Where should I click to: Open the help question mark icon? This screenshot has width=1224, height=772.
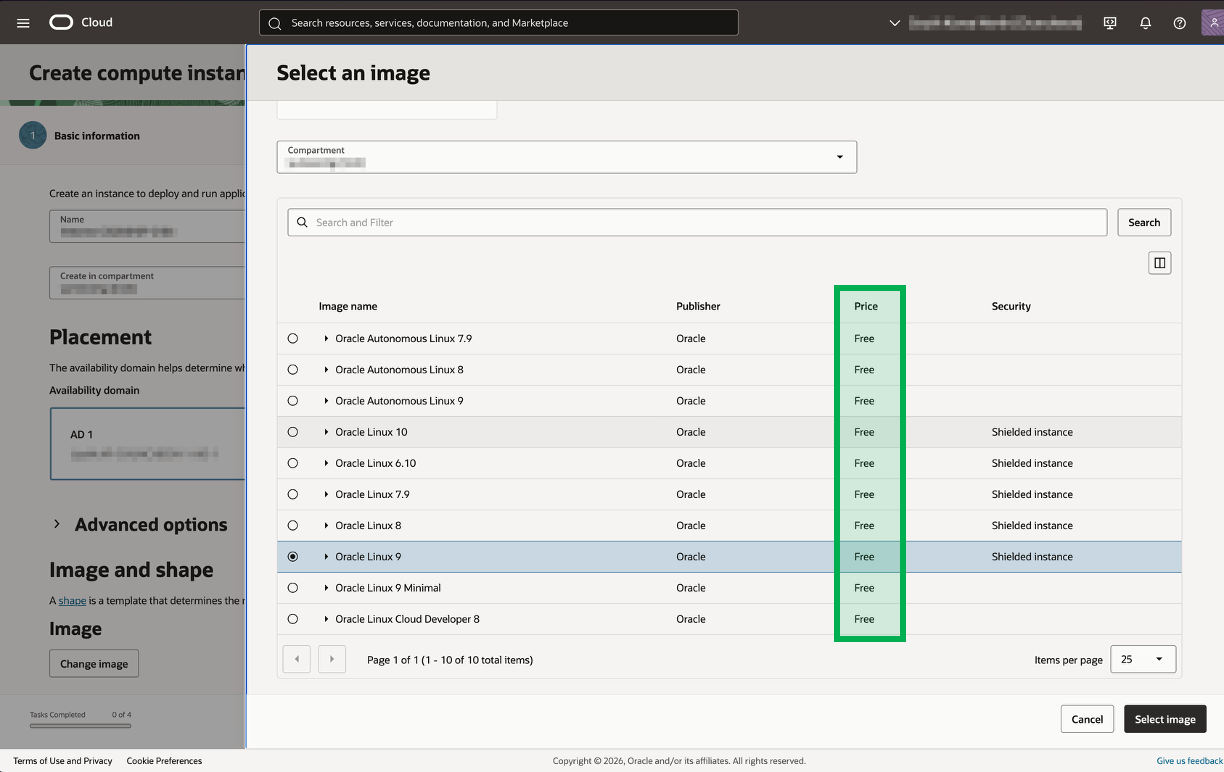tap(1180, 23)
